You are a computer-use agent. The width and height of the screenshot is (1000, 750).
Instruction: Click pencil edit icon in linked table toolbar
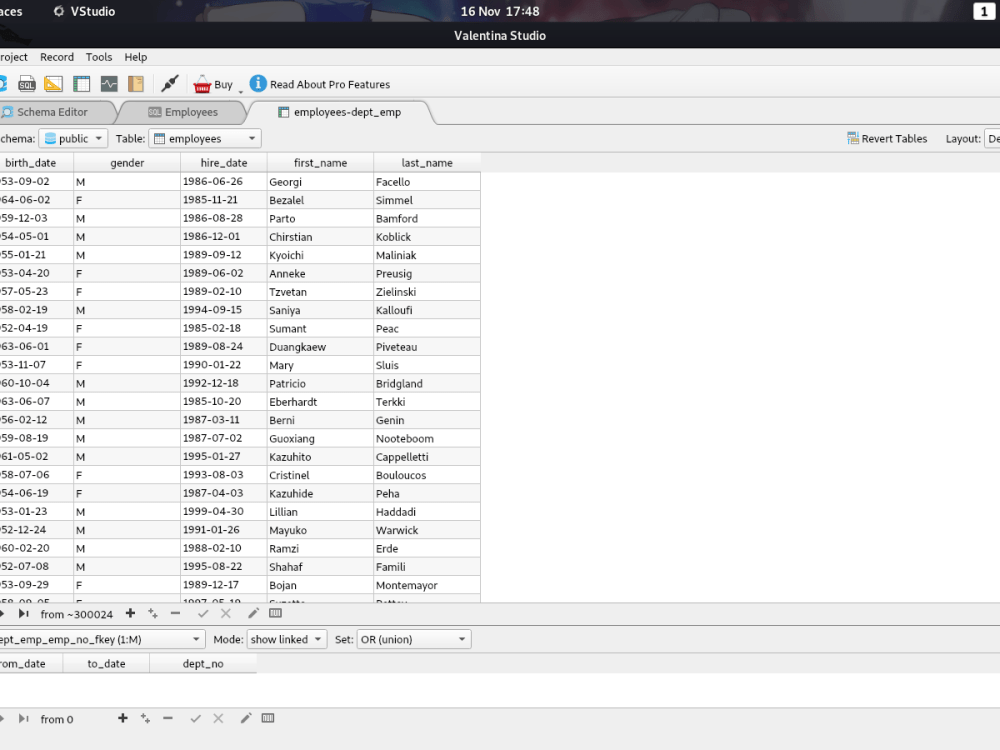point(246,718)
